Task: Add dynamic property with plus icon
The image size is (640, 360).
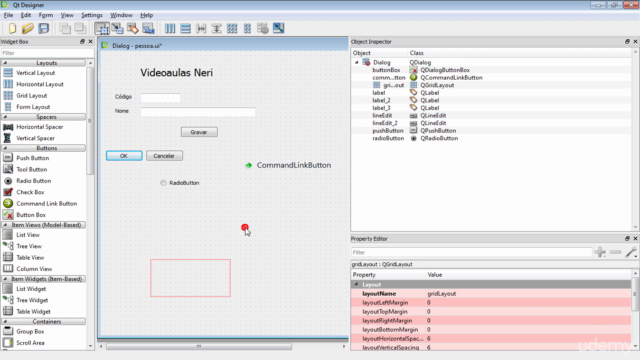Action: [600, 252]
